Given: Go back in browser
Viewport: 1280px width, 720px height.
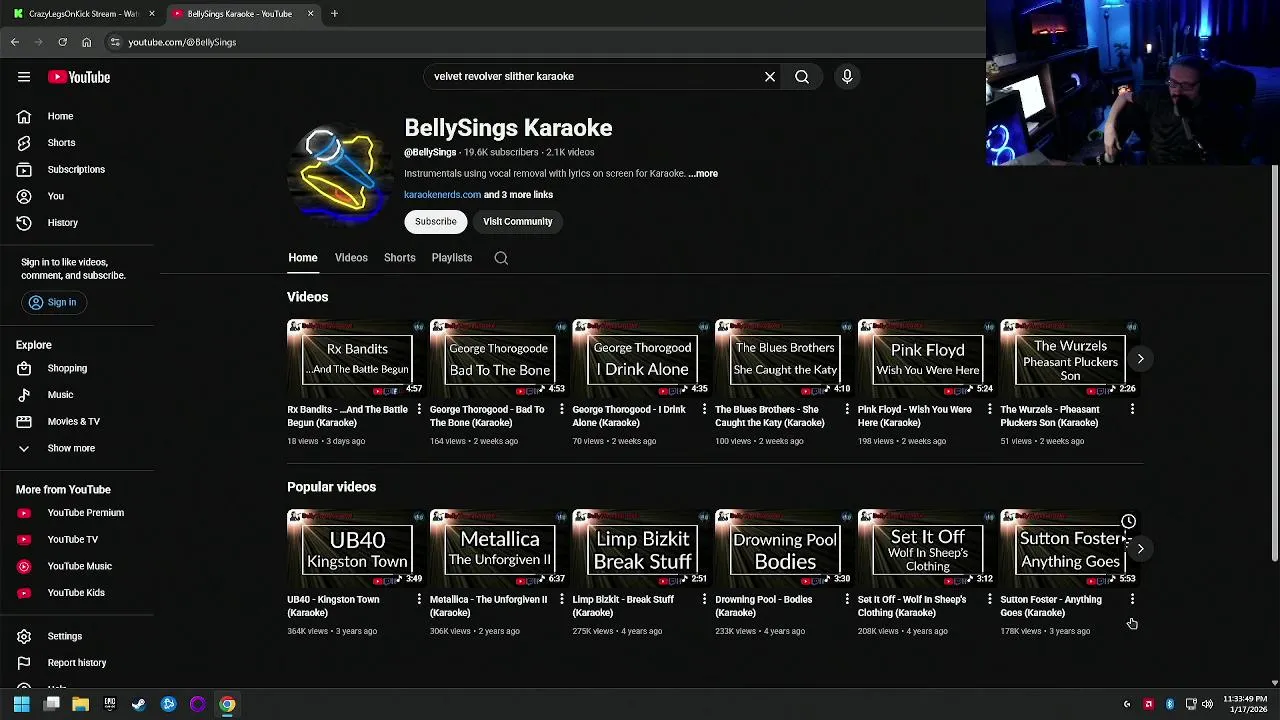Looking at the screenshot, I should 15,42.
